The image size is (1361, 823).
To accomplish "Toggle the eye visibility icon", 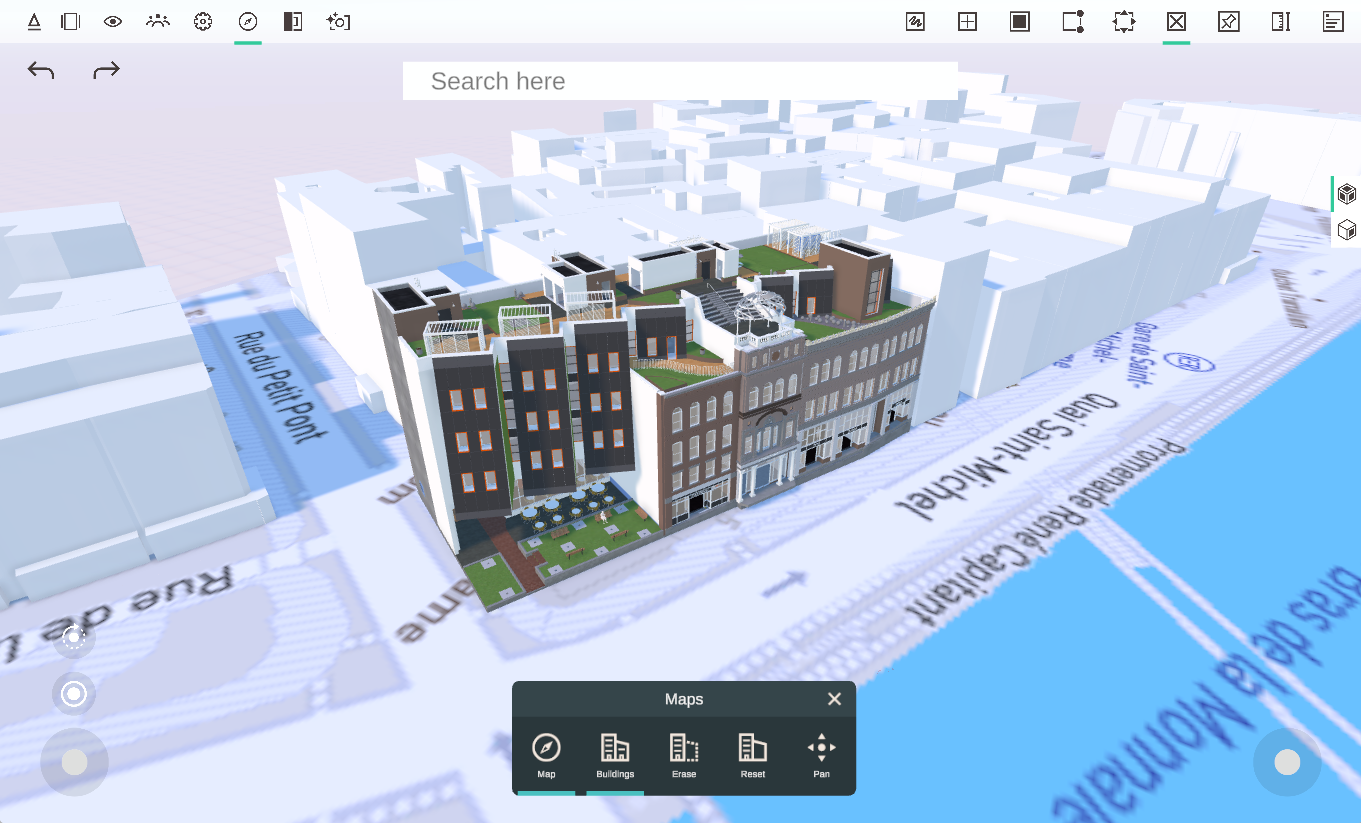I will (x=113, y=21).
